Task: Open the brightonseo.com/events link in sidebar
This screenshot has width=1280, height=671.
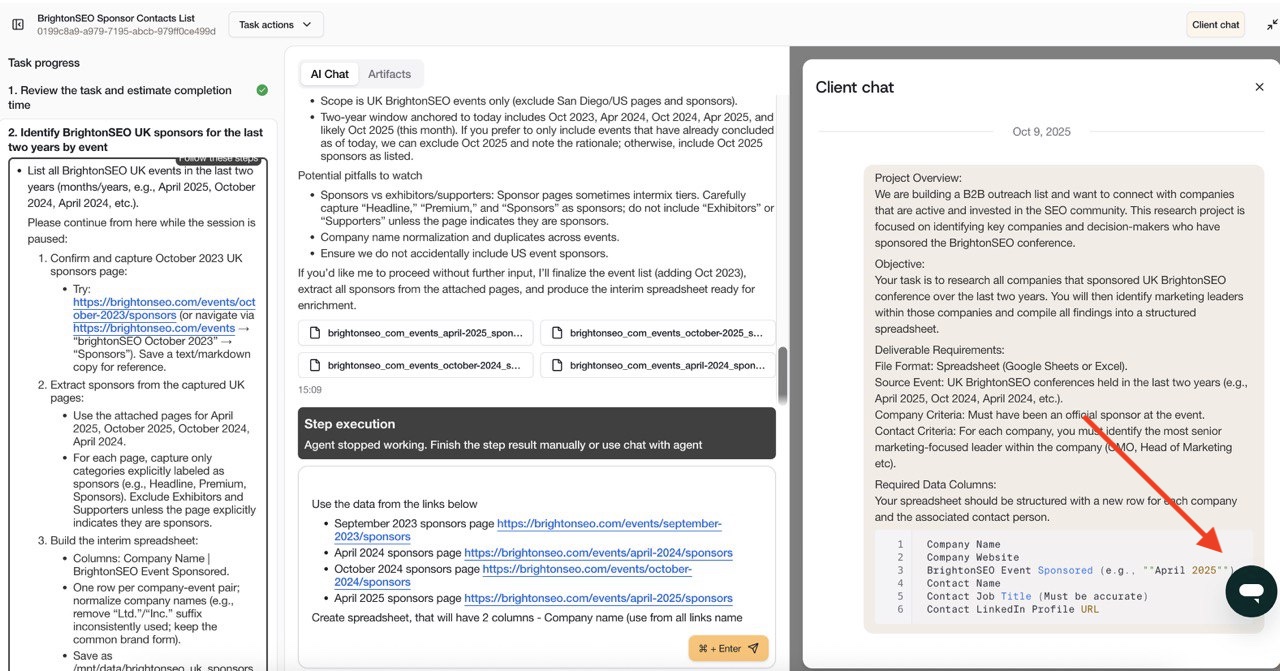Action: (x=153, y=328)
